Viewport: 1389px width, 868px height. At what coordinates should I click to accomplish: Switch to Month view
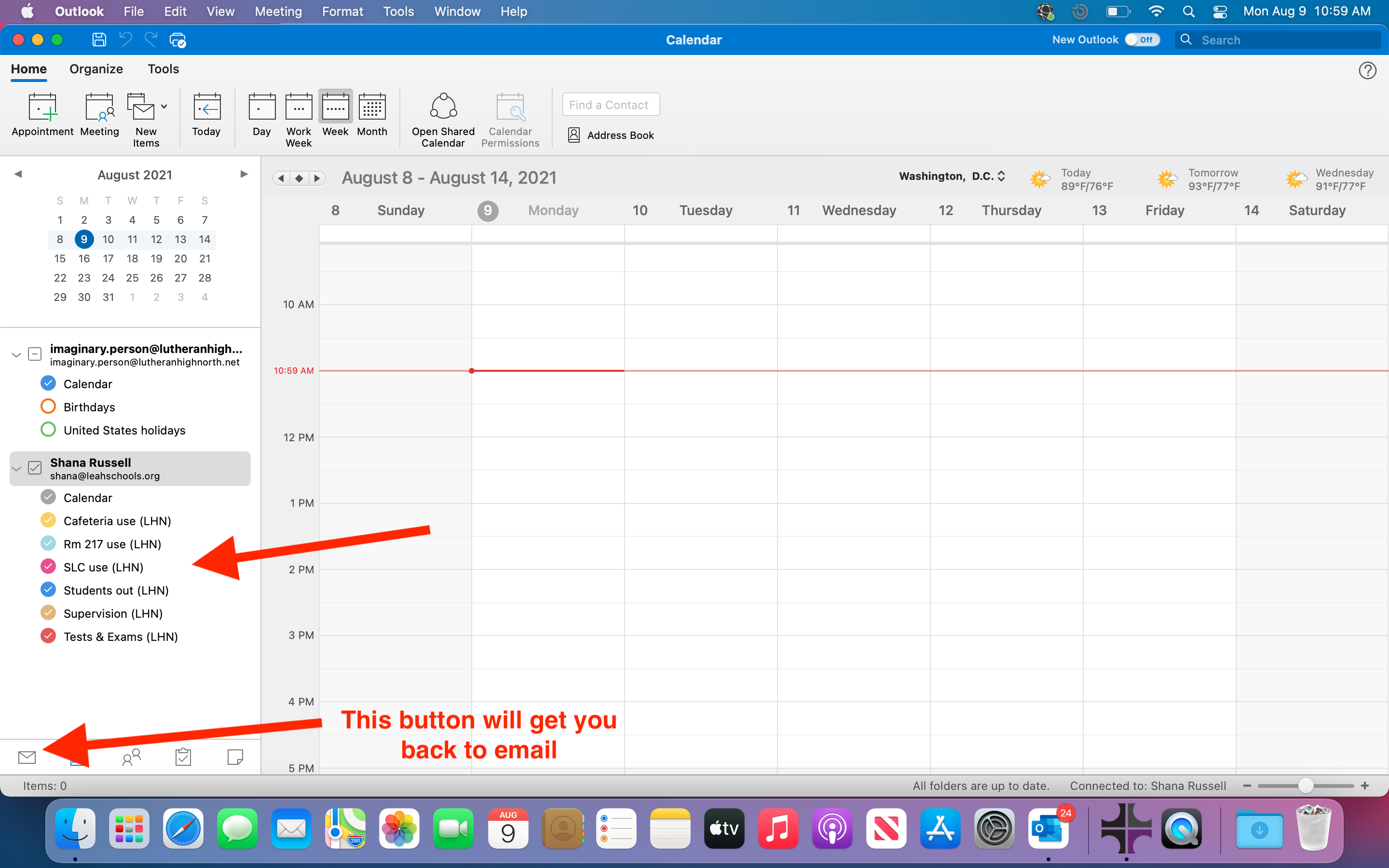point(372,114)
